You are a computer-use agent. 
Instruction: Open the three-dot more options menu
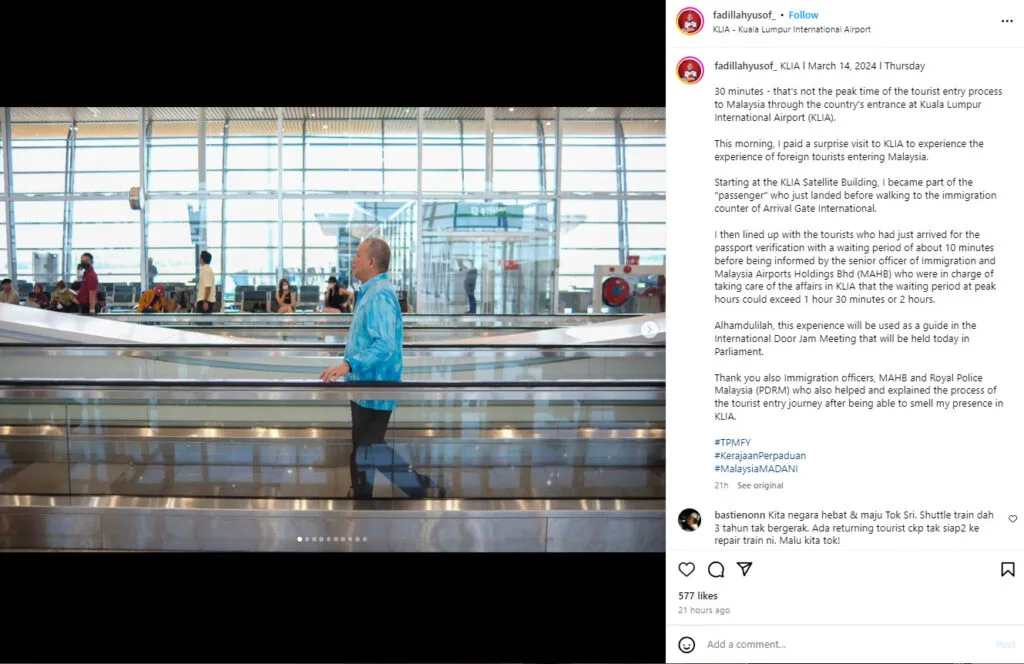1007,22
